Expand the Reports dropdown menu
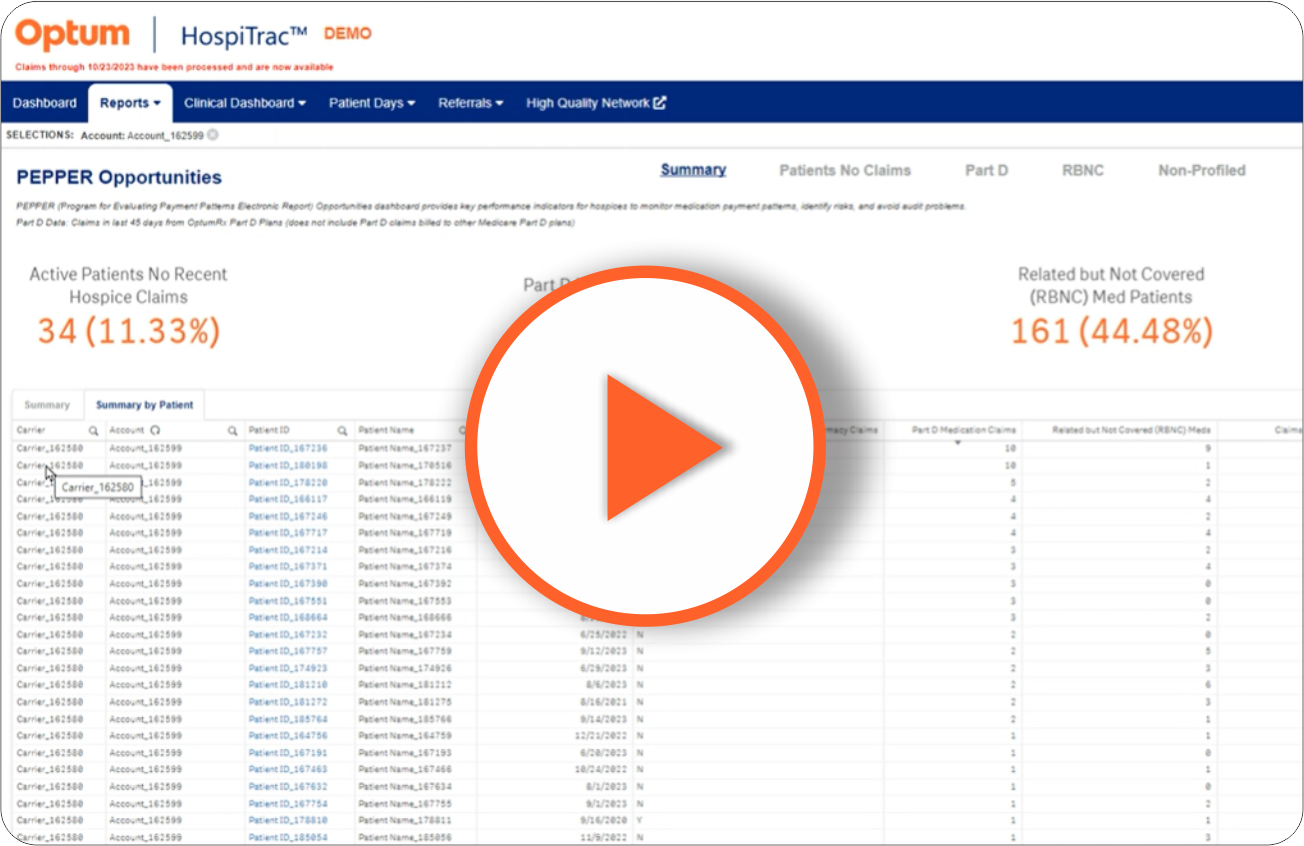This screenshot has width=1304, height=846. tap(130, 103)
